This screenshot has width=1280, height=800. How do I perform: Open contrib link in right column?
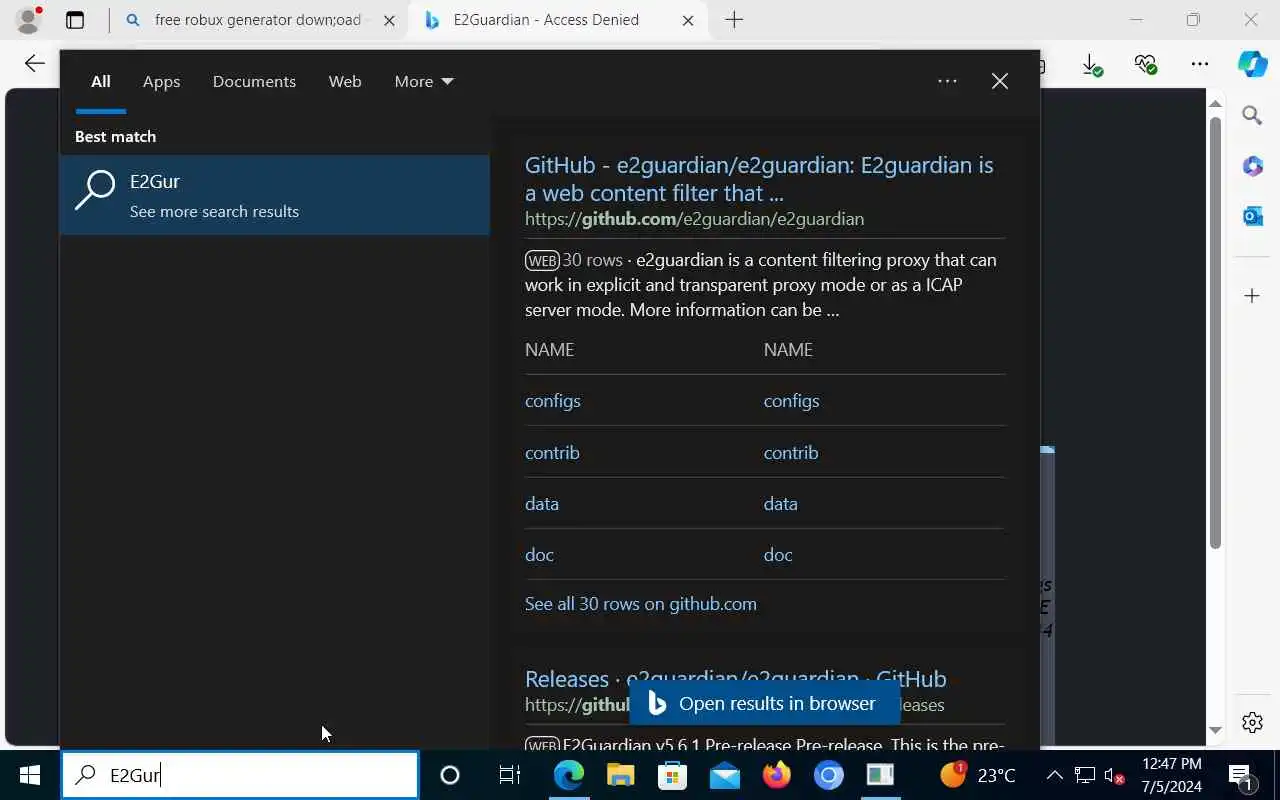tap(791, 453)
